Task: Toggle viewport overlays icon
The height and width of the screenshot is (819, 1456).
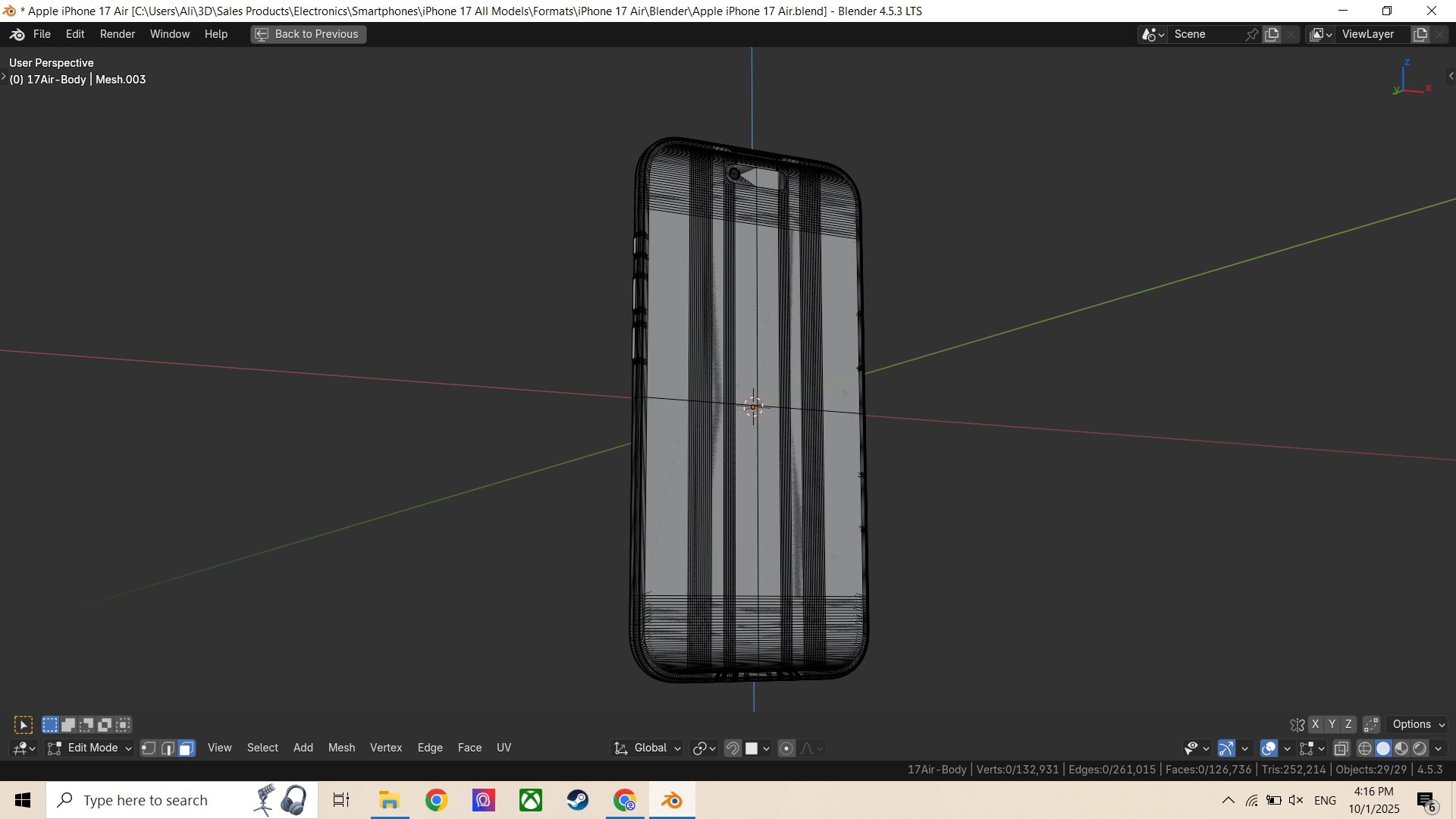Action: [1269, 748]
